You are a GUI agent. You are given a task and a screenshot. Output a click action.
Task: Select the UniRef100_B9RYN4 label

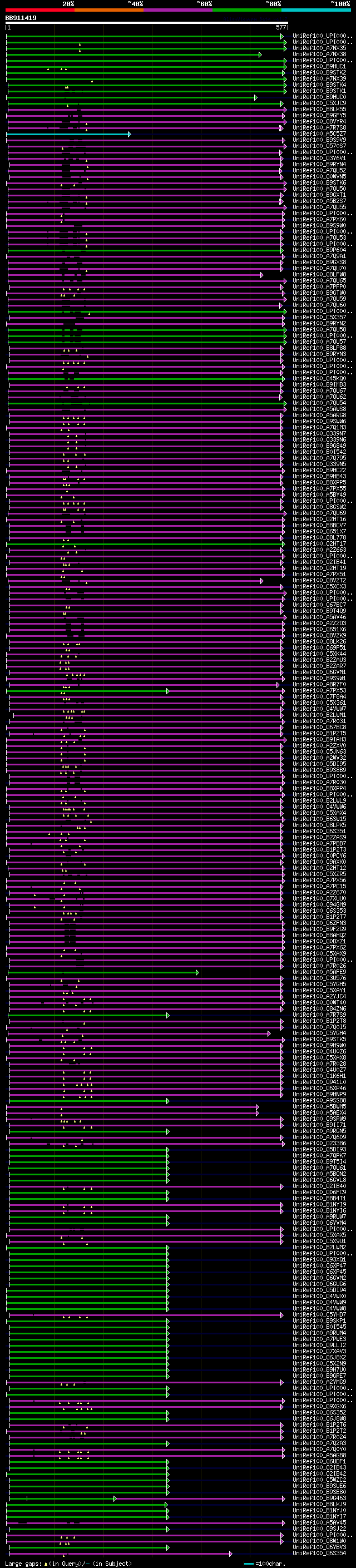[319, 164]
